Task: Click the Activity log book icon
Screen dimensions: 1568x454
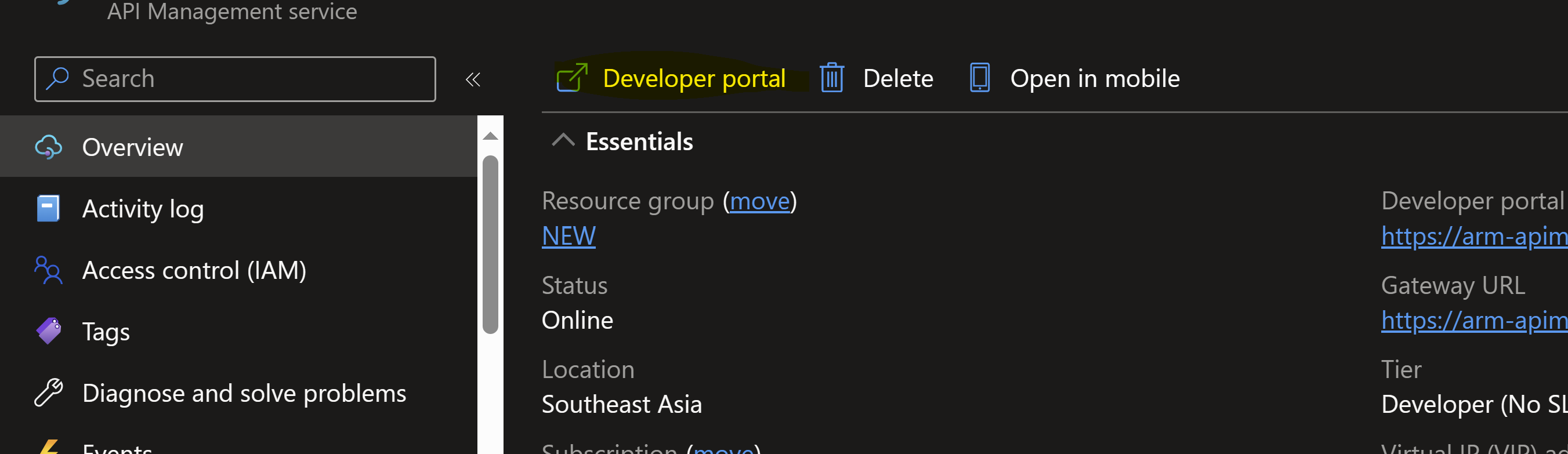Action: pyautogui.click(x=48, y=209)
